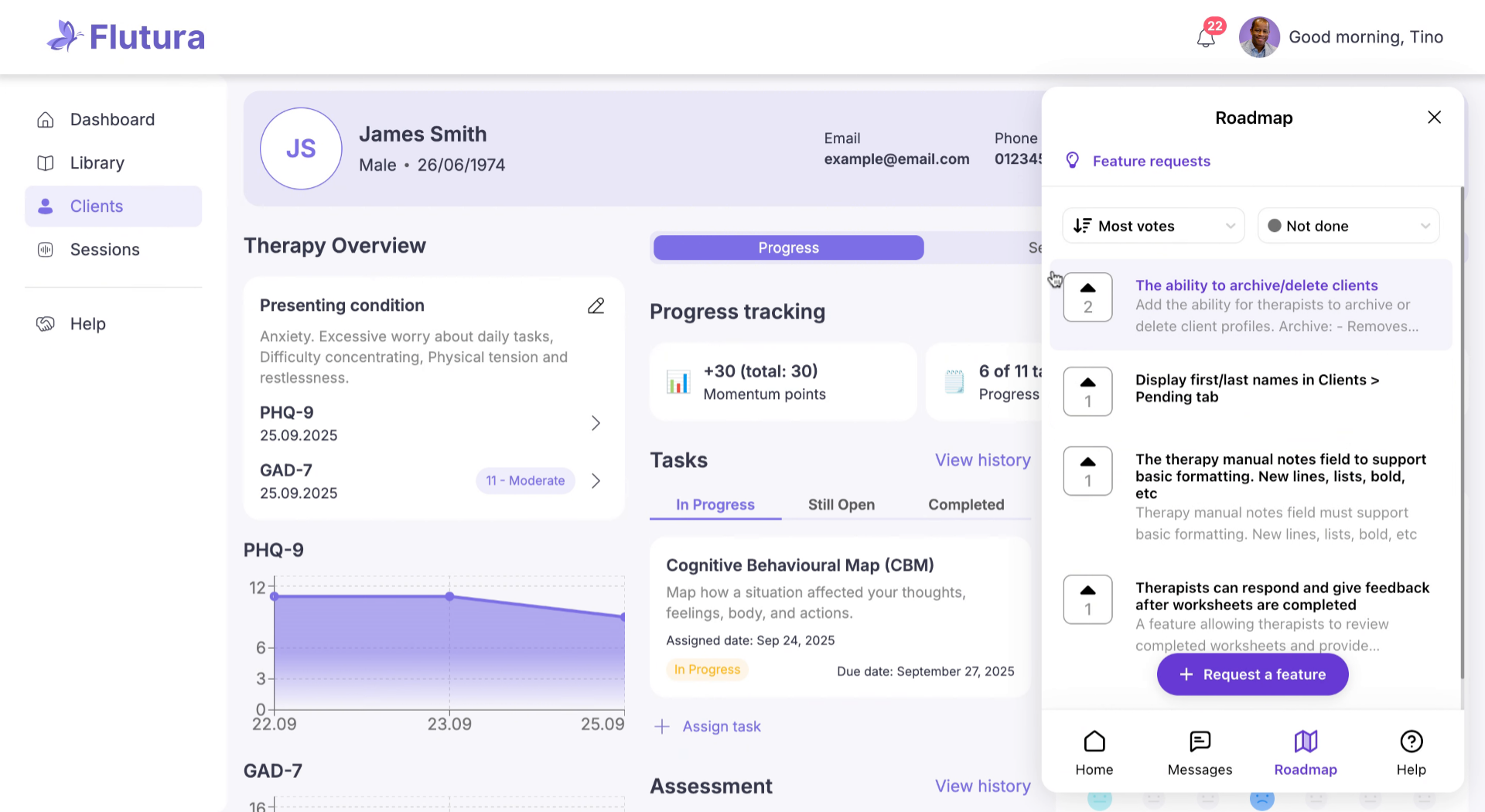Viewport: 1485px width, 812px height.
Task: Upvote Display first/last names request
Action: point(1087,391)
